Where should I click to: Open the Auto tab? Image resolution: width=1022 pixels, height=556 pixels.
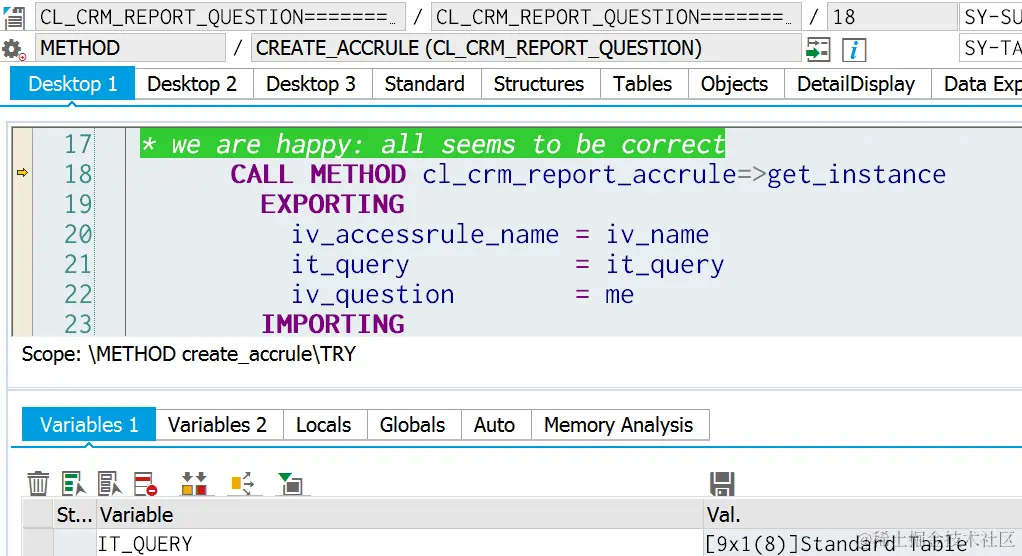(494, 425)
